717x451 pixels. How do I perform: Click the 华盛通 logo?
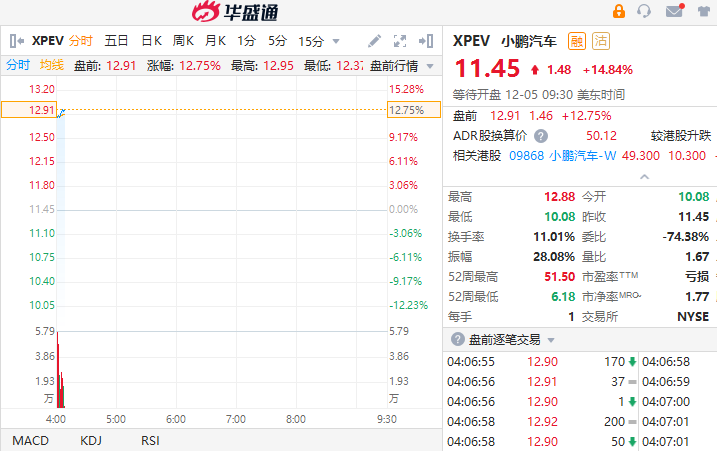[235, 11]
